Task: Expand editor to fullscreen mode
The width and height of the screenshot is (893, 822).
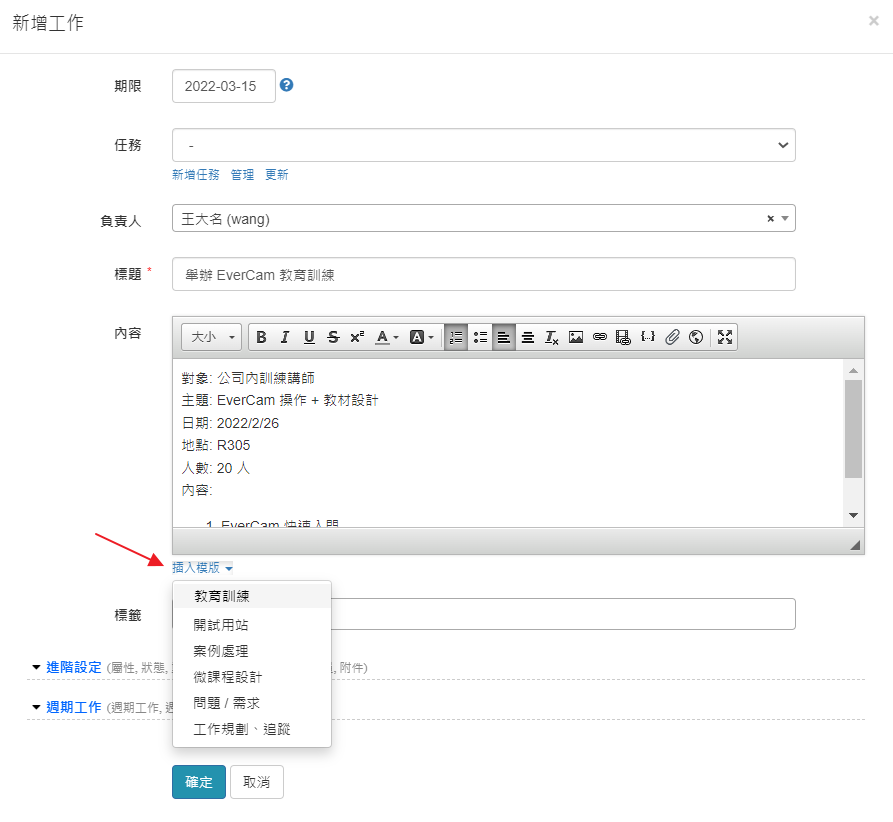Action: (x=725, y=337)
